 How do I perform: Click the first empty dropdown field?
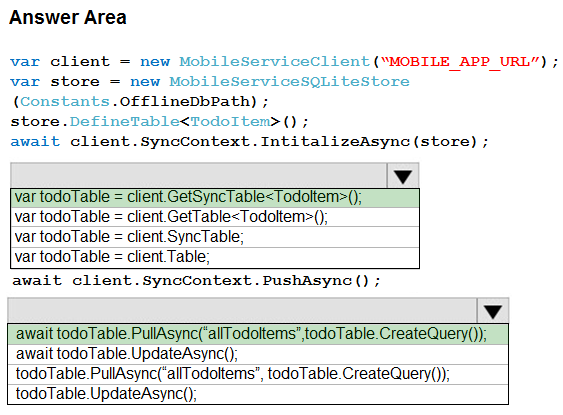pyautogui.click(x=199, y=176)
